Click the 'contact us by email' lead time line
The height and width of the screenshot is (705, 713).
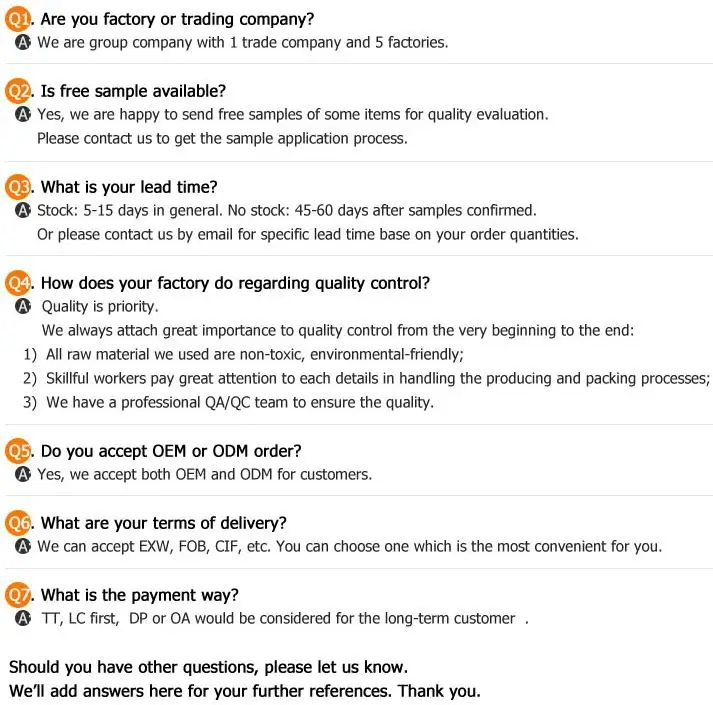tap(308, 234)
